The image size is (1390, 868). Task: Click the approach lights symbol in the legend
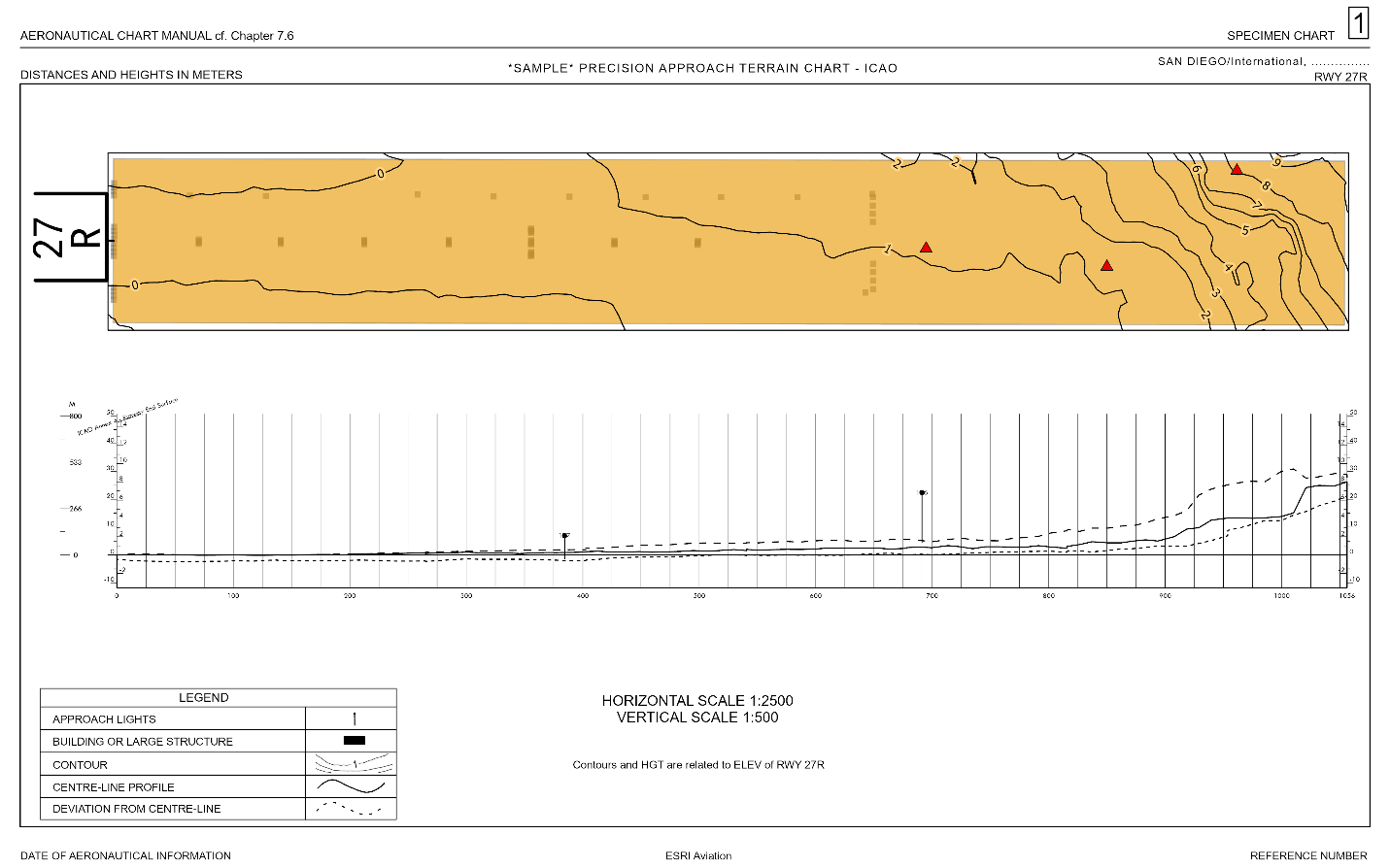click(356, 718)
